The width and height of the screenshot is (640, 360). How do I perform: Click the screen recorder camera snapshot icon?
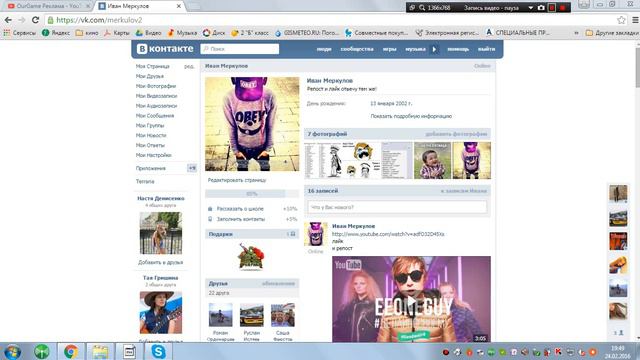click(x=541, y=7)
